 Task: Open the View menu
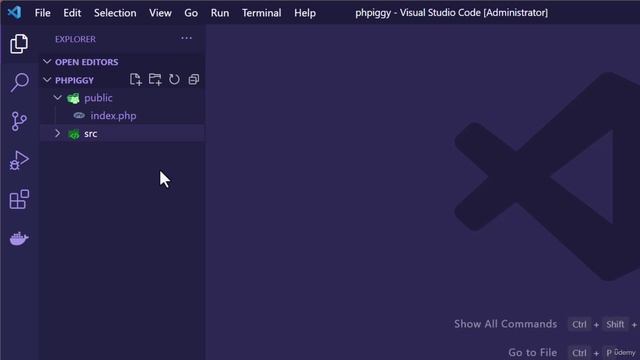[x=160, y=13]
